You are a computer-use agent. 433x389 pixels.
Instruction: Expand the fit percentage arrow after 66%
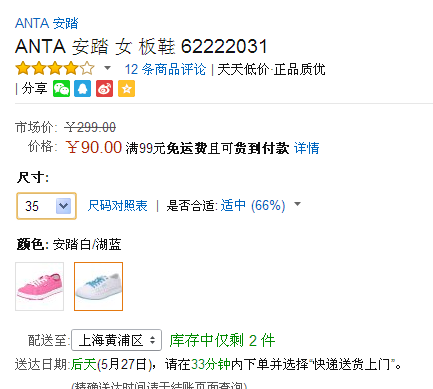point(297,204)
